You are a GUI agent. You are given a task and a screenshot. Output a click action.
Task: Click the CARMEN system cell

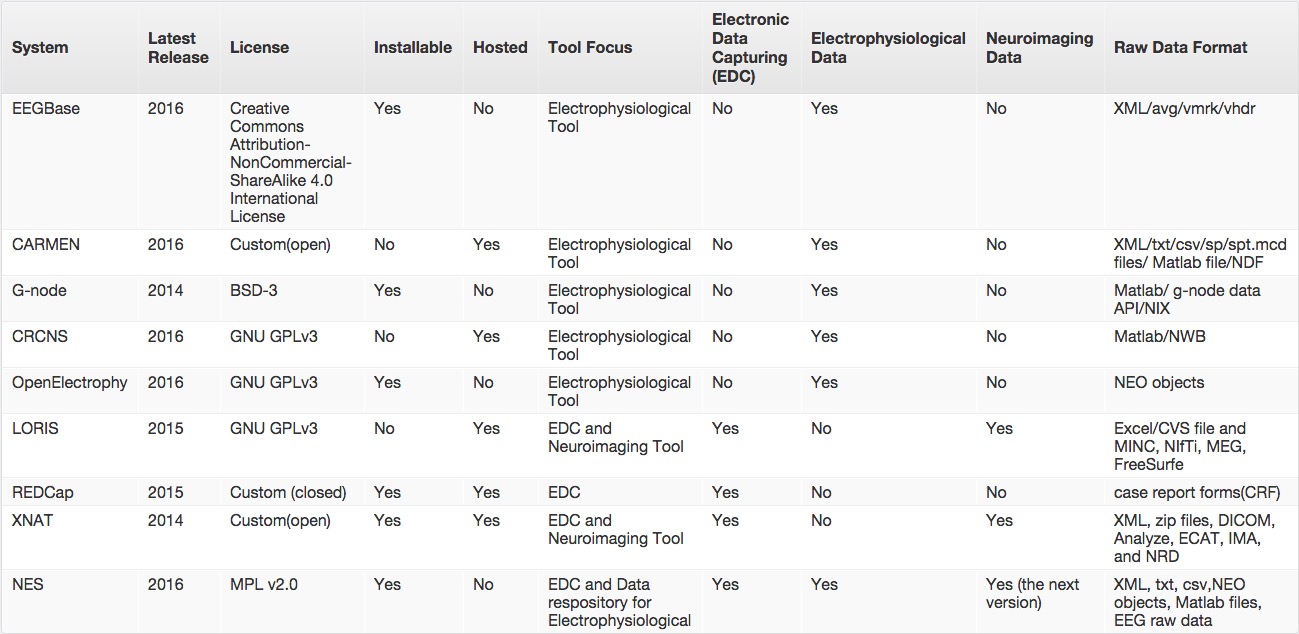45,244
